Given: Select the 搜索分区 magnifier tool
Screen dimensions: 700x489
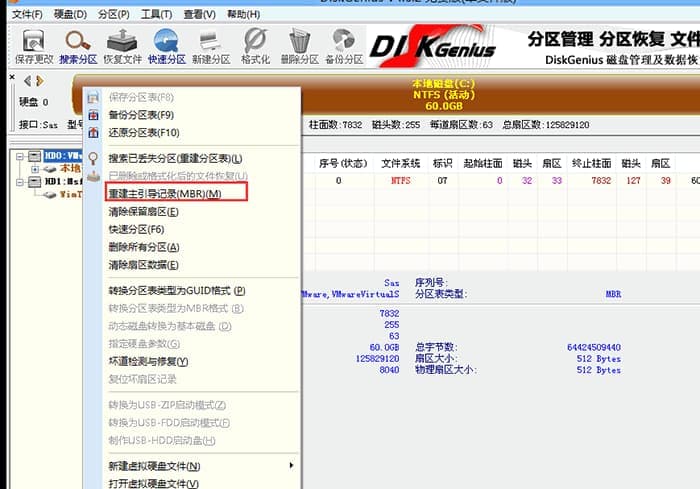Looking at the screenshot, I should [76, 45].
